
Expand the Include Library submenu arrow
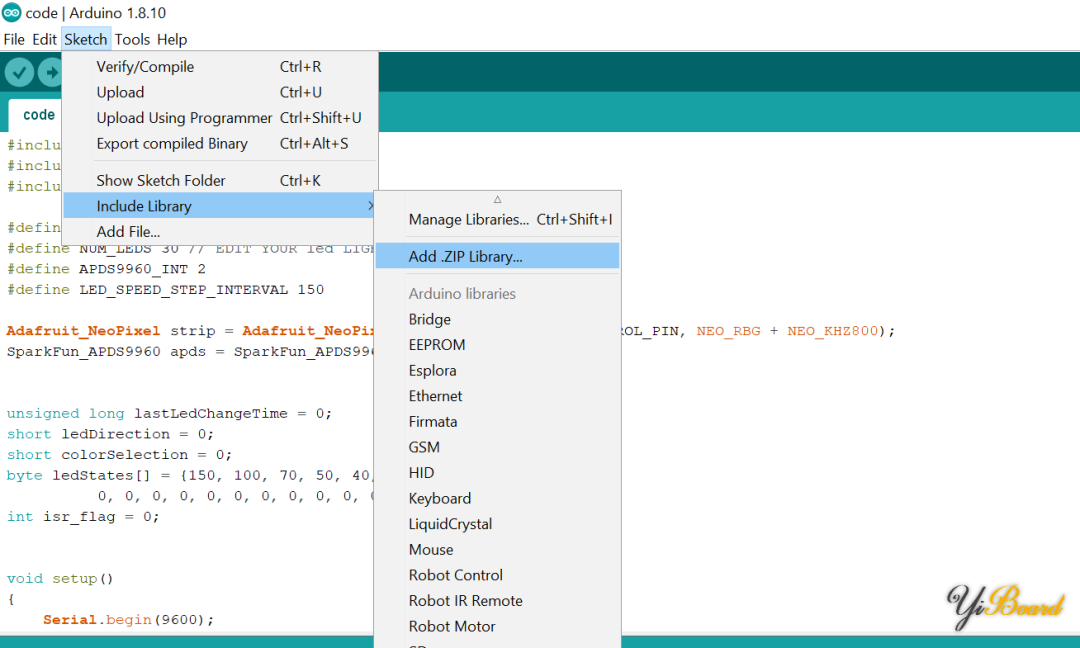coord(371,206)
